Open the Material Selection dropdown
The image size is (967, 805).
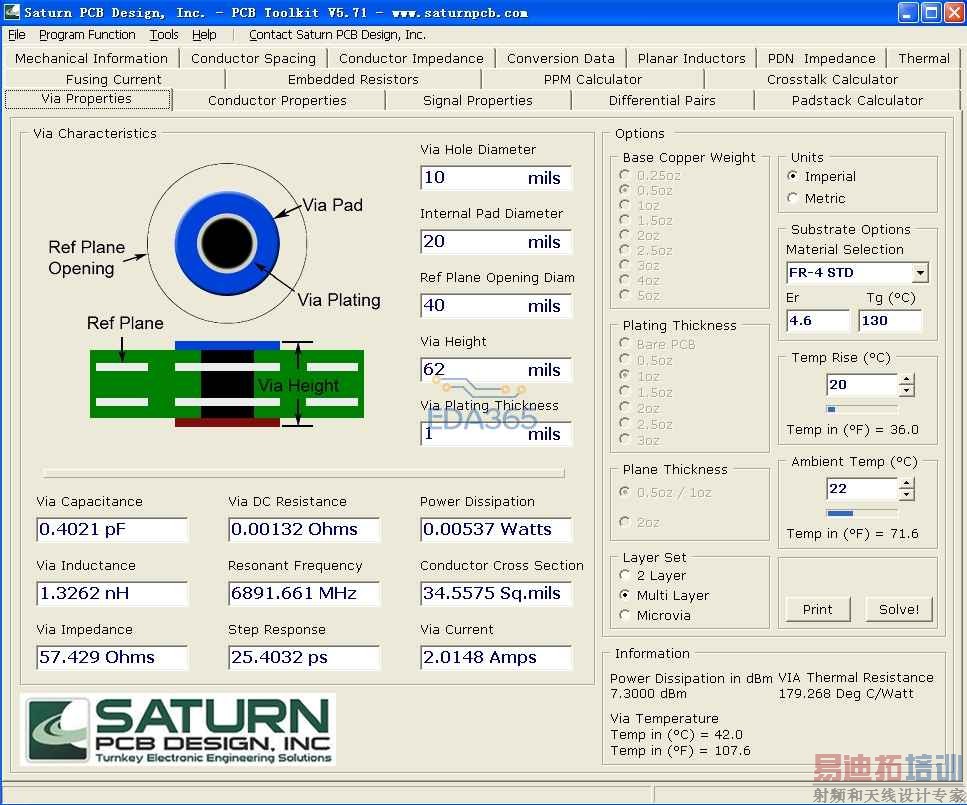pos(920,273)
